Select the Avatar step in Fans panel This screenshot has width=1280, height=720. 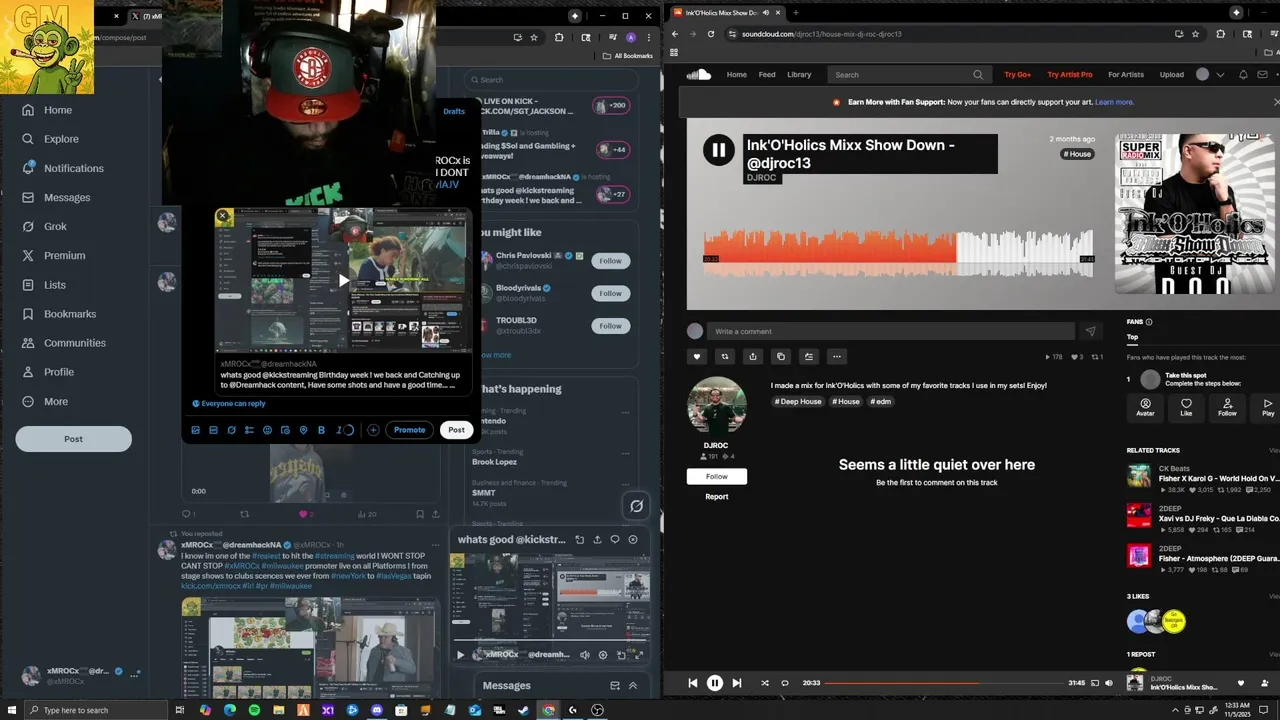(1145, 407)
